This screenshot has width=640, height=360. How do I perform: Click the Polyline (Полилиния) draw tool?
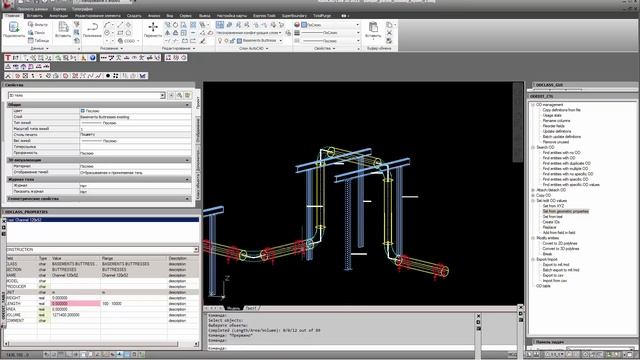[92, 30]
